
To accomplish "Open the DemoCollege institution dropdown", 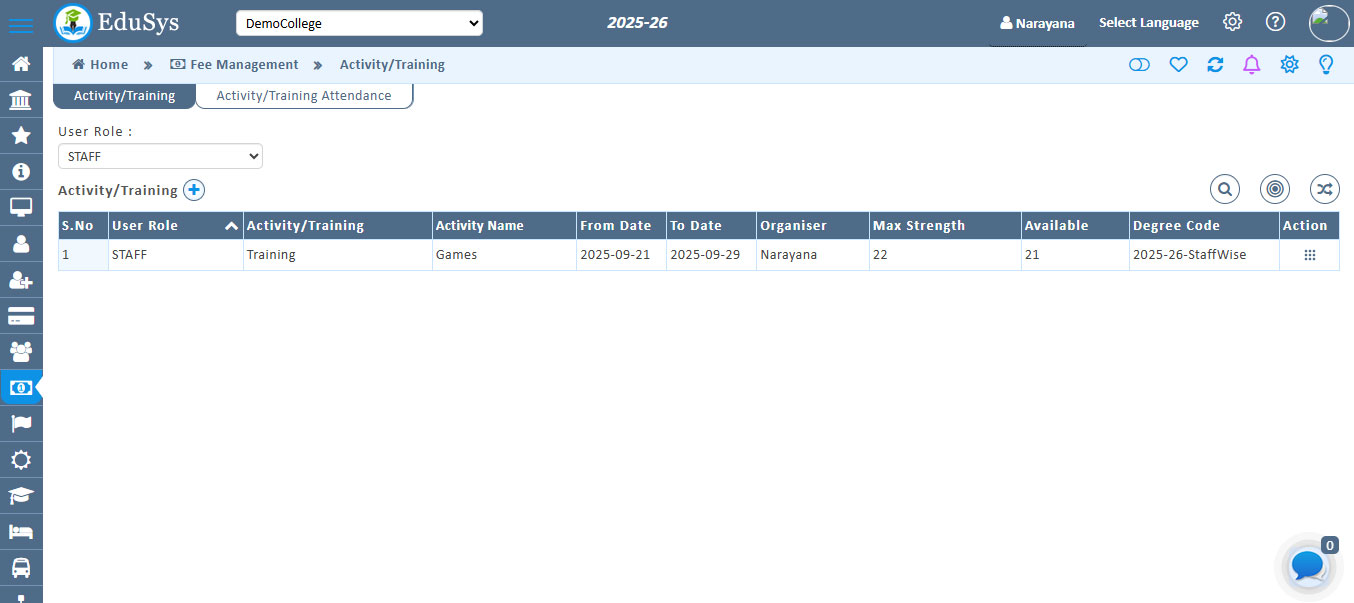I will [x=359, y=23].
